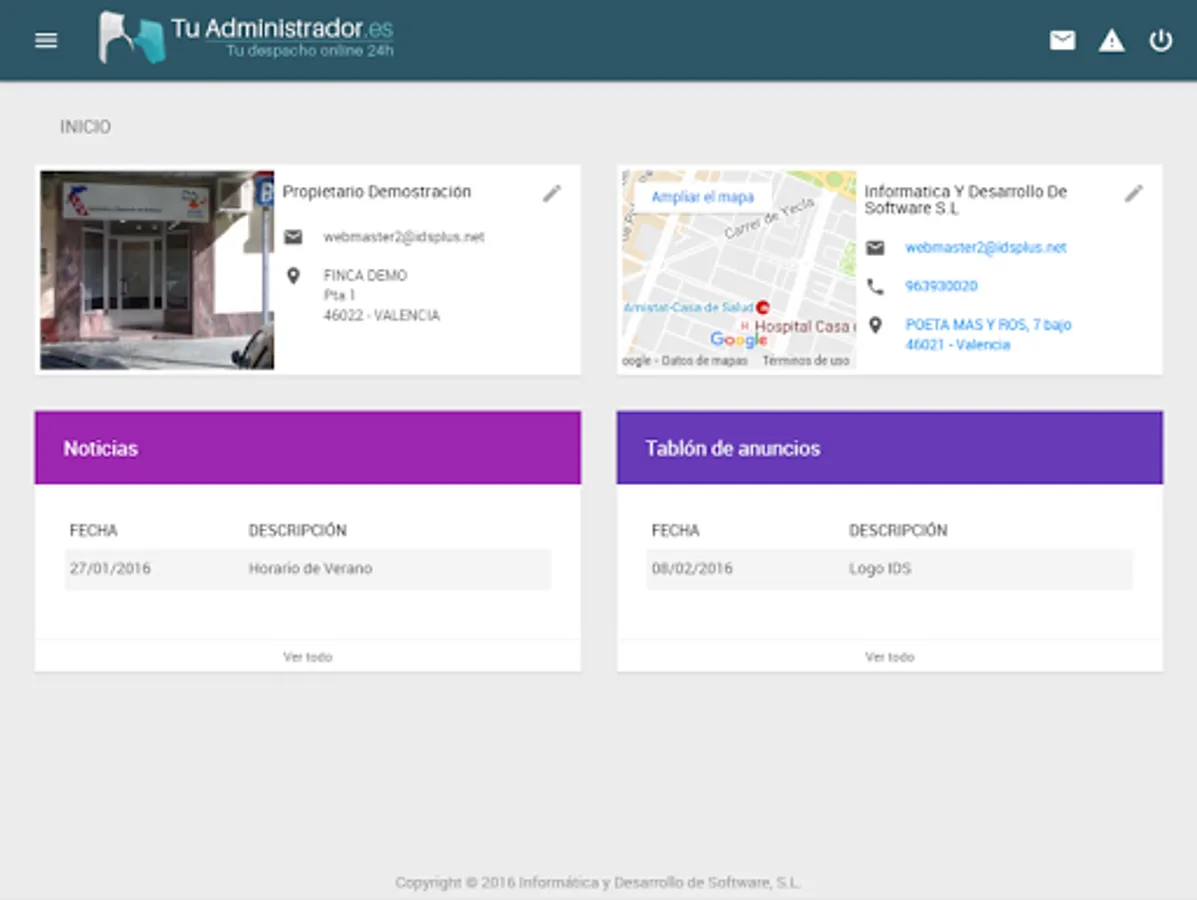Screen dimensions: 1197x900
Task: Click the Google map preview
Action: coord(739,269)
